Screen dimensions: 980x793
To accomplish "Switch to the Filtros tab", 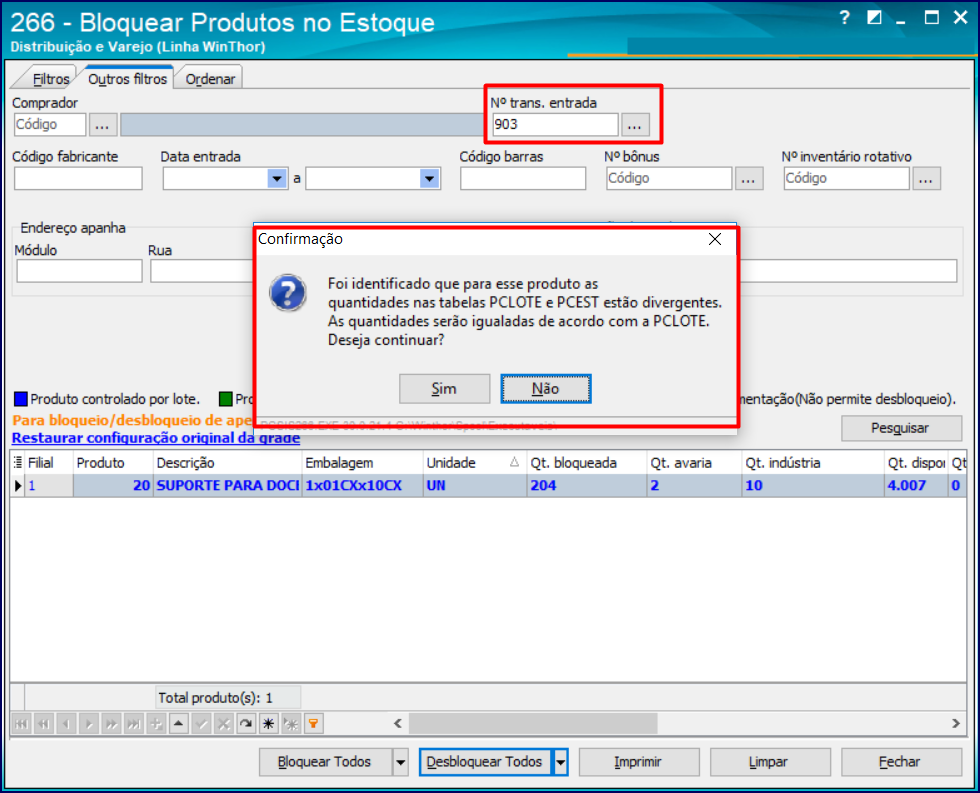I will pos(48,79).
